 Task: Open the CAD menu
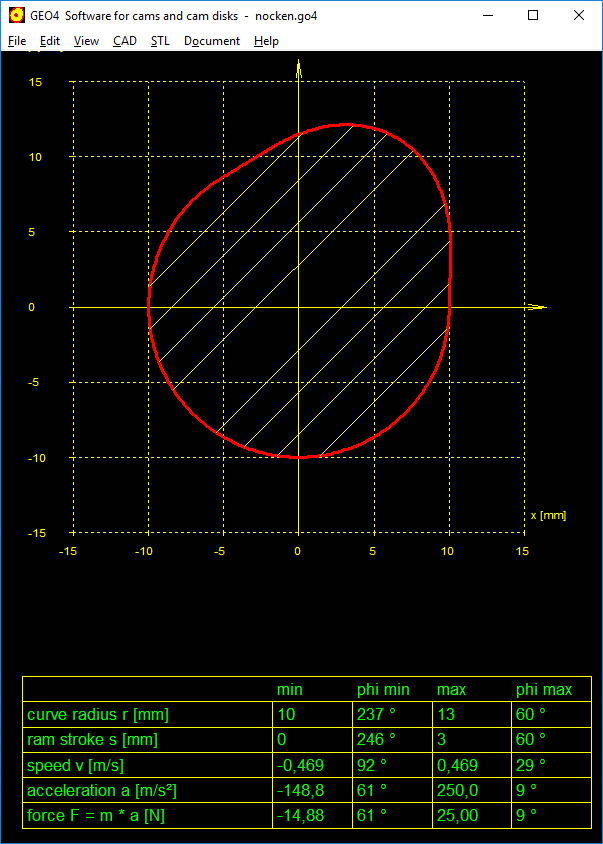pyautogui.click(x=125, y=41)
